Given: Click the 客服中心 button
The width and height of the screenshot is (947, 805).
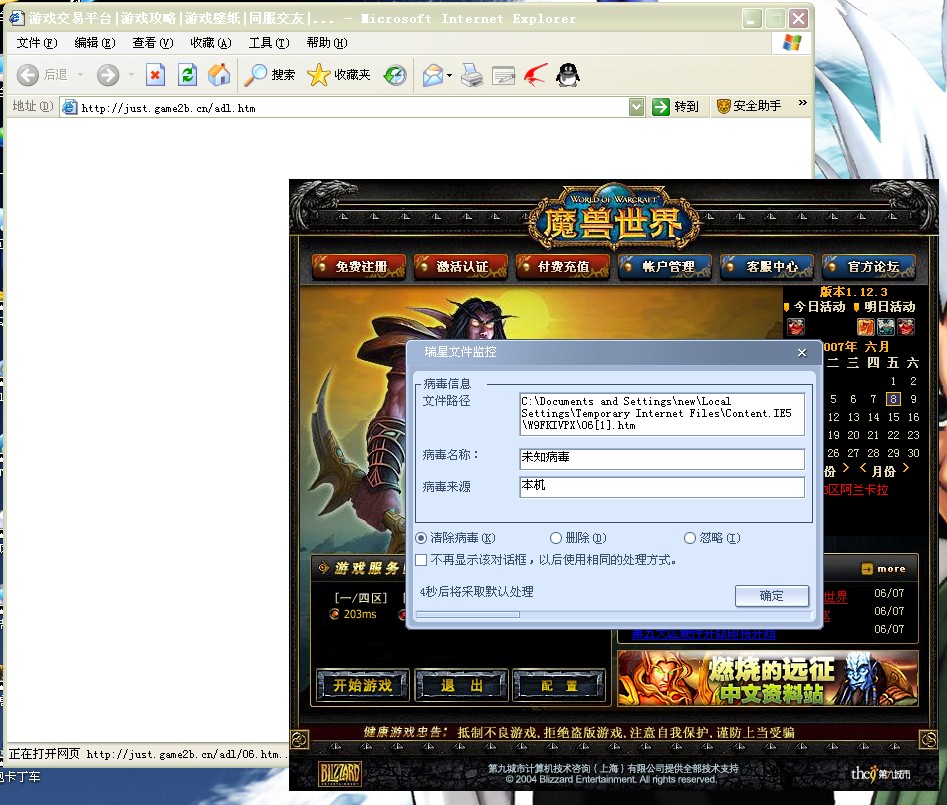Looking at the screenshot, I should (767, 266).
